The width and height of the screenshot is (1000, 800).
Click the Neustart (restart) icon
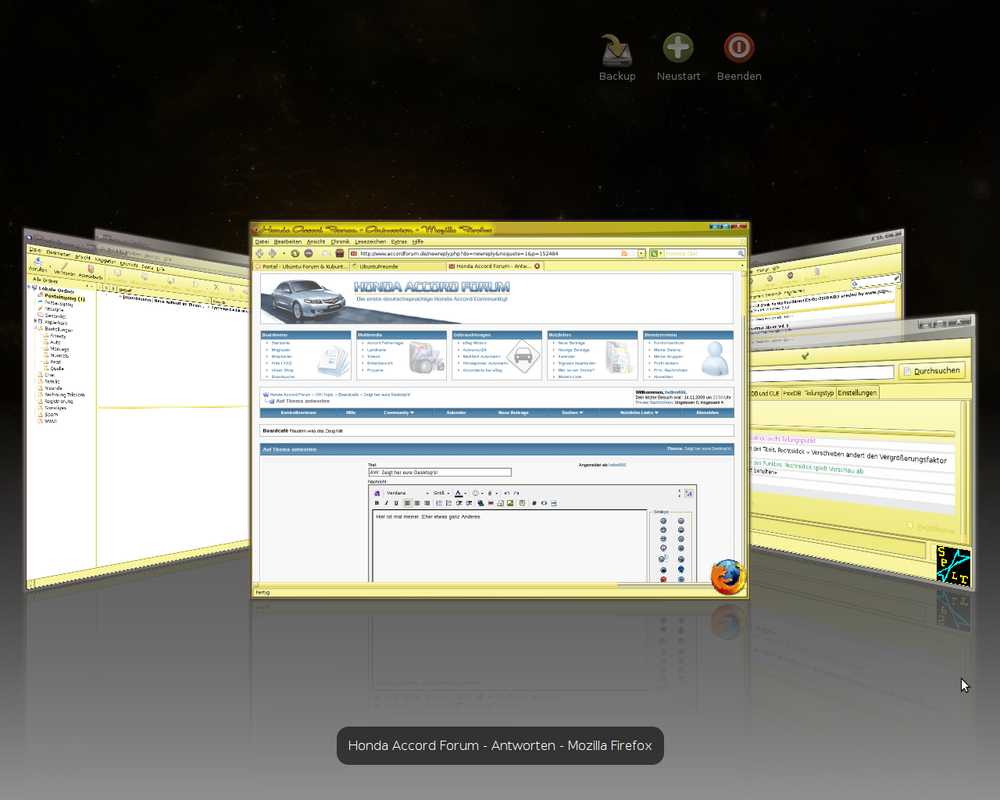[678, 50]
